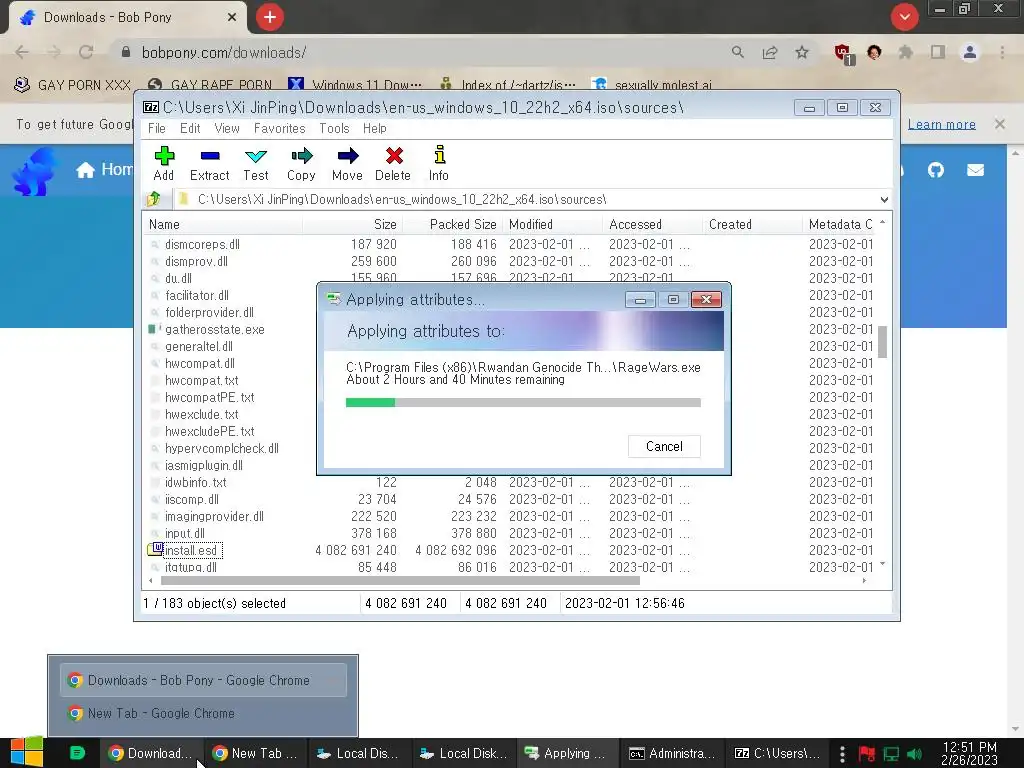Sort by Accessed column header
Screen dimensions: 1024x768
coord(635,224)
